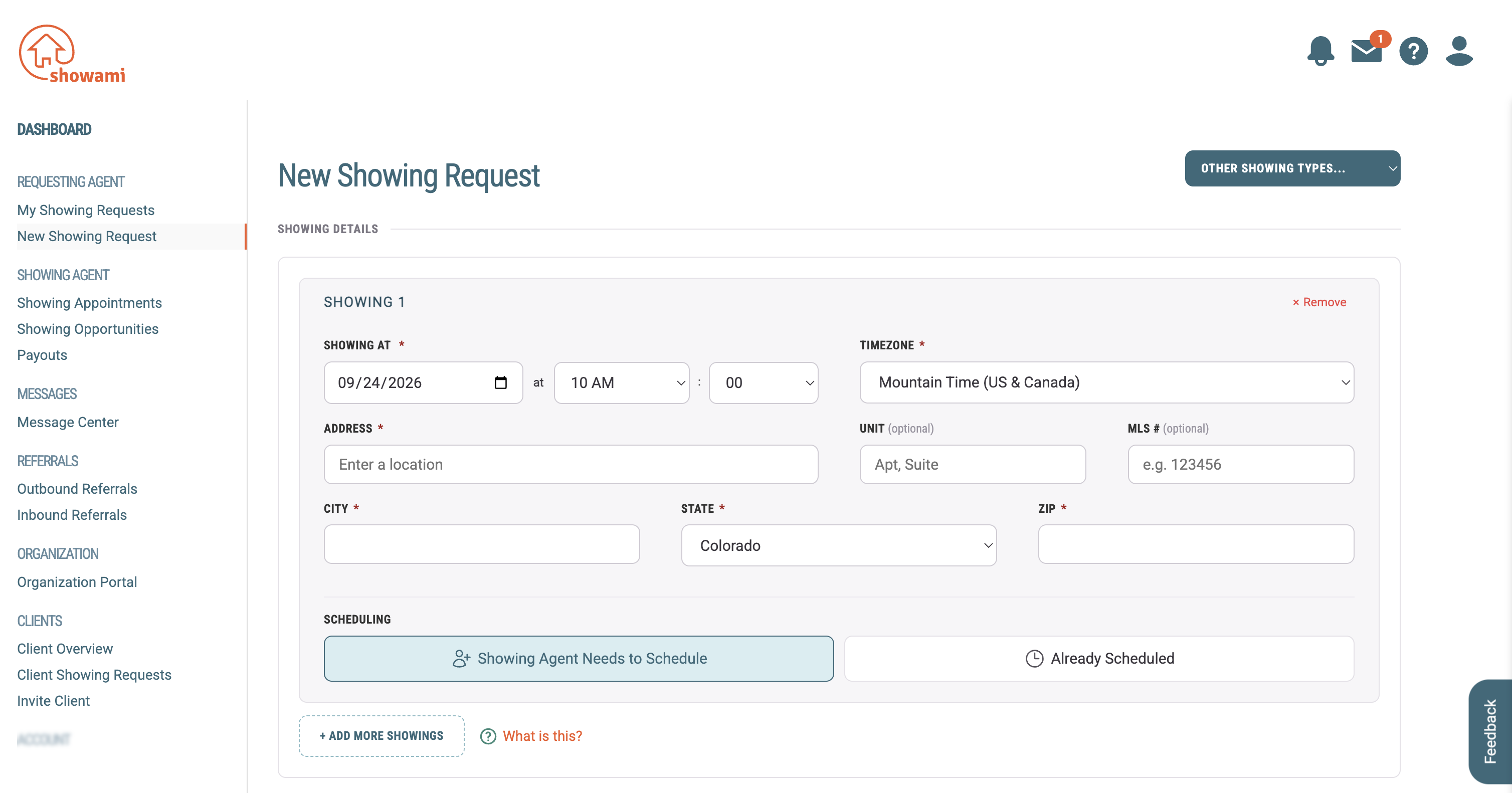Click the question icon beside What is this

tap(488, 736)
